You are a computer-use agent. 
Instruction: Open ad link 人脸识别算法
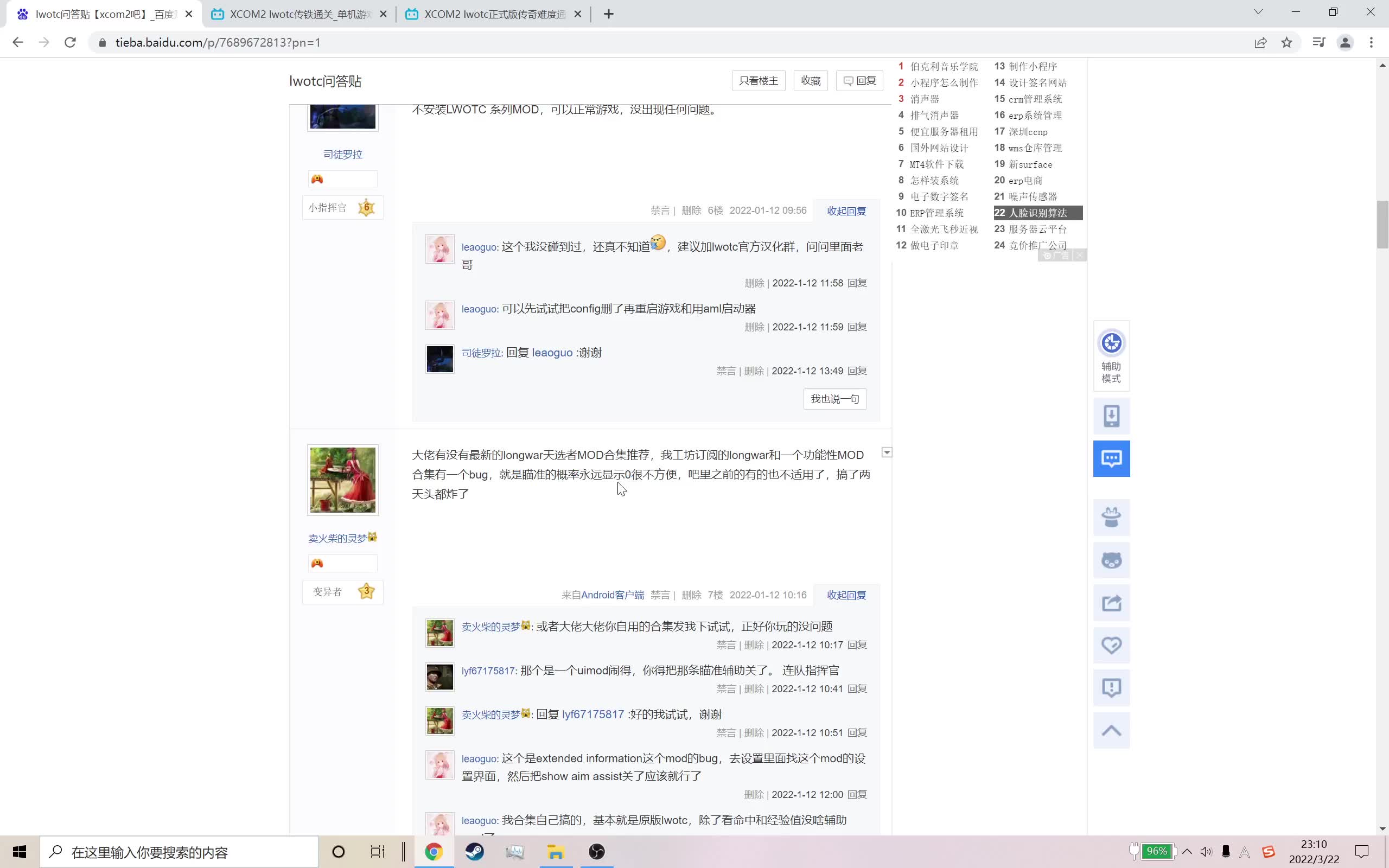coord(1038,213)
